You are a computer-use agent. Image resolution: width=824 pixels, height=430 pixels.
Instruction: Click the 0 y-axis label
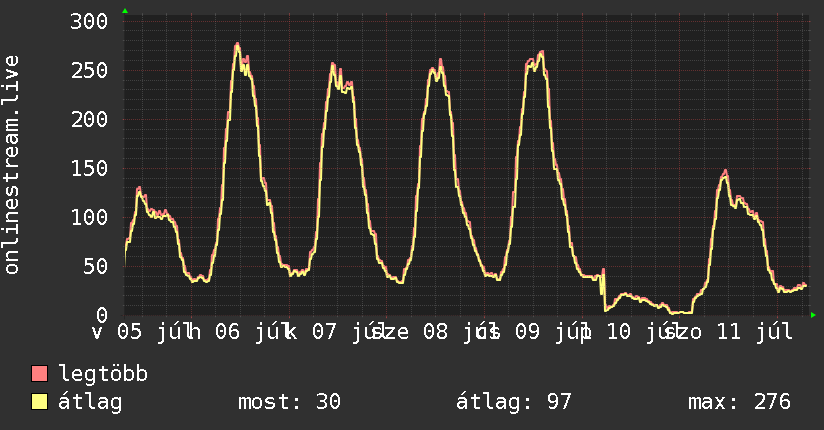click(102, 315)
